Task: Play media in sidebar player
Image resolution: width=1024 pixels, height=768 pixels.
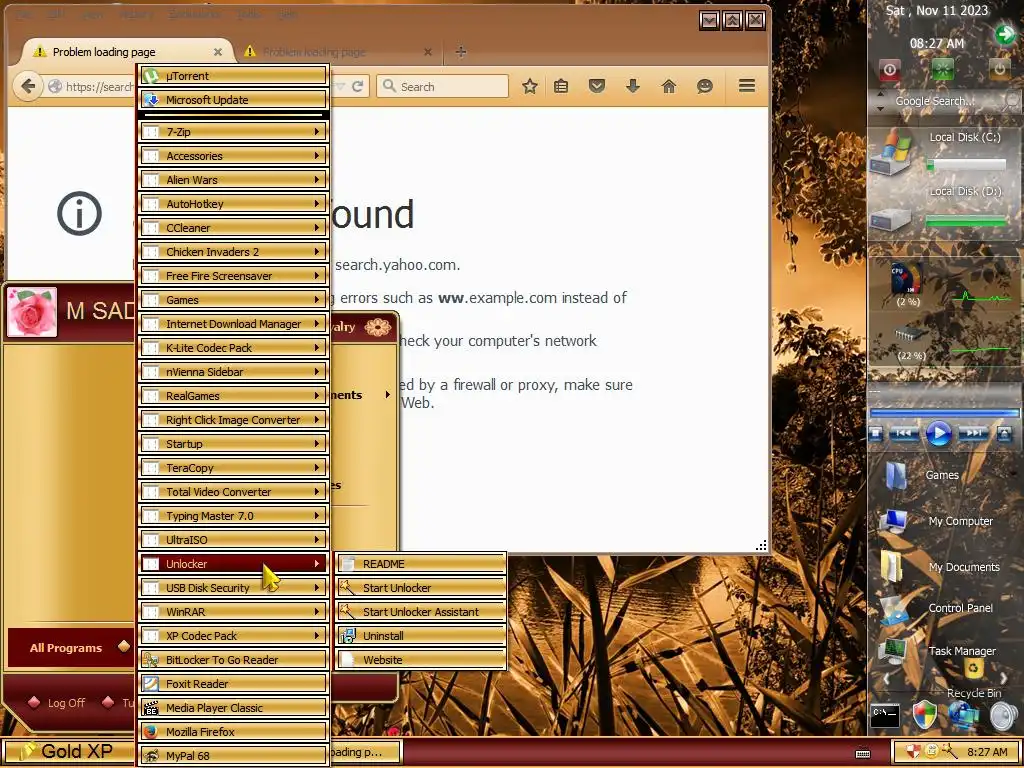Action: click(x=938, y=433)
